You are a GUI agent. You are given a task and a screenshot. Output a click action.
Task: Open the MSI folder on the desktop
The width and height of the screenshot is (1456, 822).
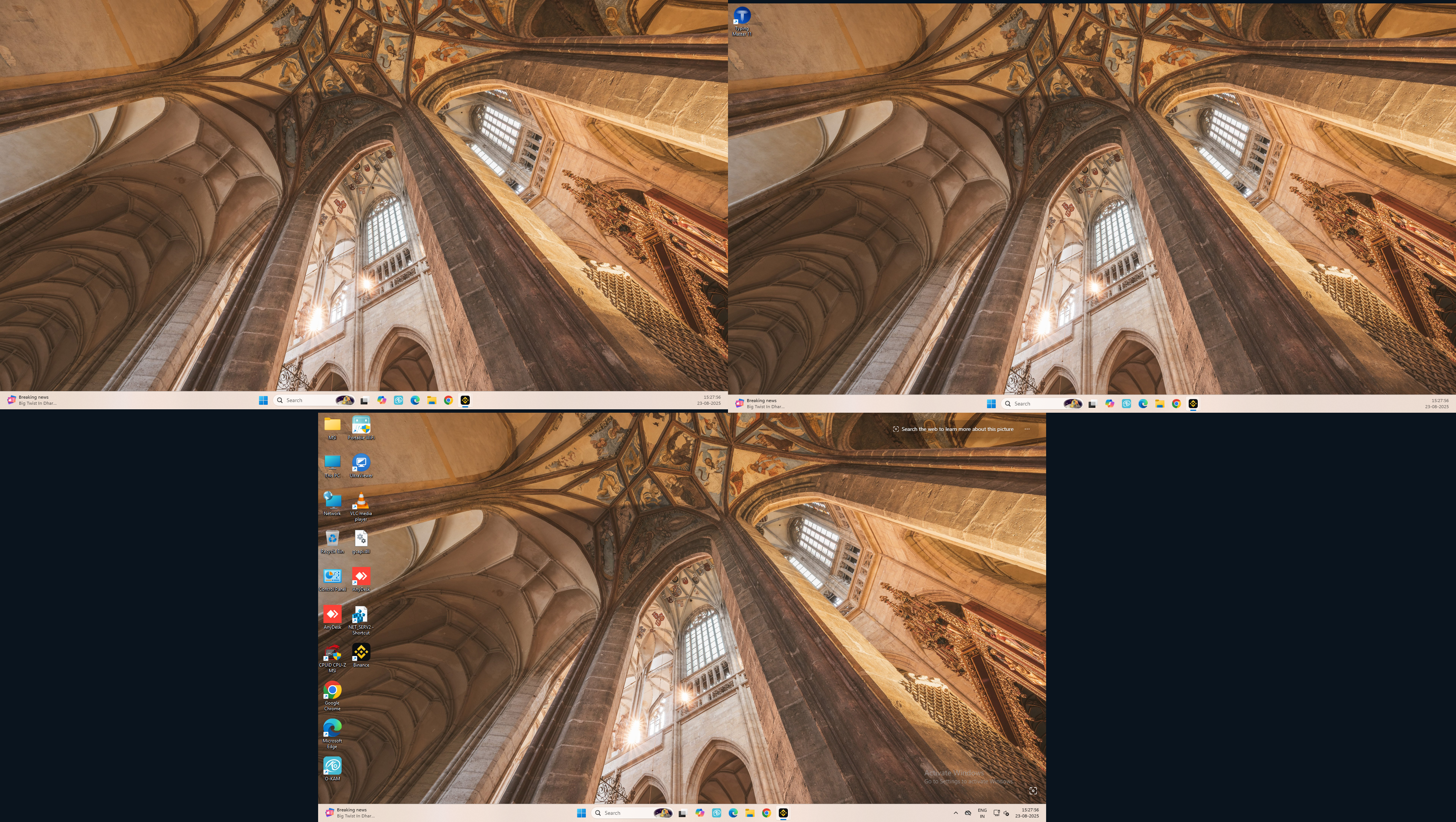pos(333,426)
